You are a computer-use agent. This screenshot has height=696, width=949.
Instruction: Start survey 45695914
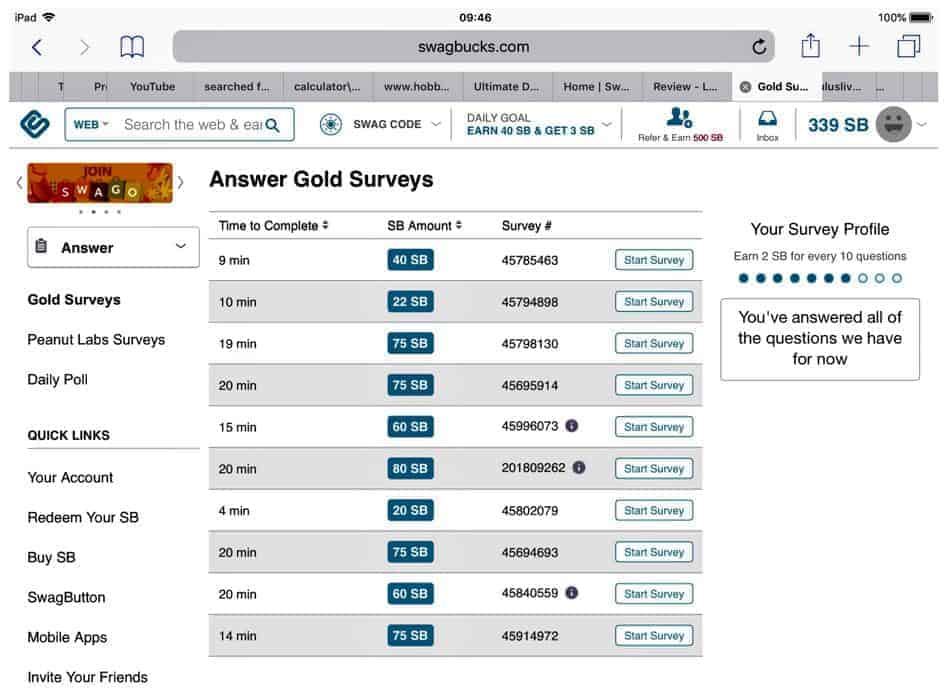click(654, 385)
